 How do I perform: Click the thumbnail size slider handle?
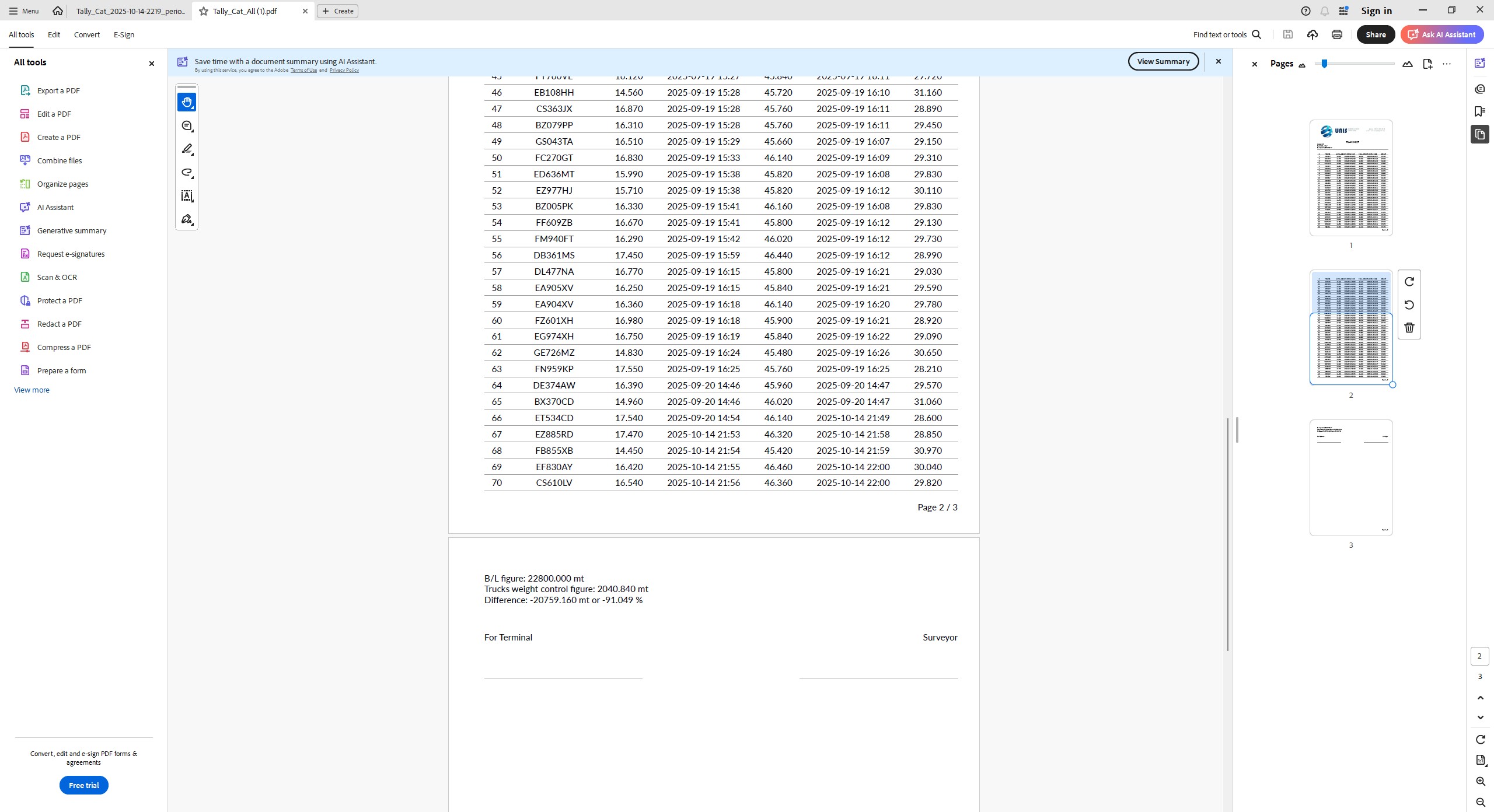(1324, 64)
